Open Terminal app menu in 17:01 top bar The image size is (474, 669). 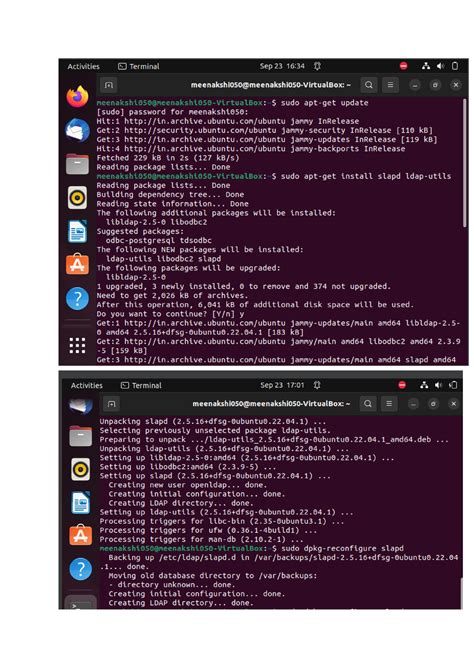point(141,385)
